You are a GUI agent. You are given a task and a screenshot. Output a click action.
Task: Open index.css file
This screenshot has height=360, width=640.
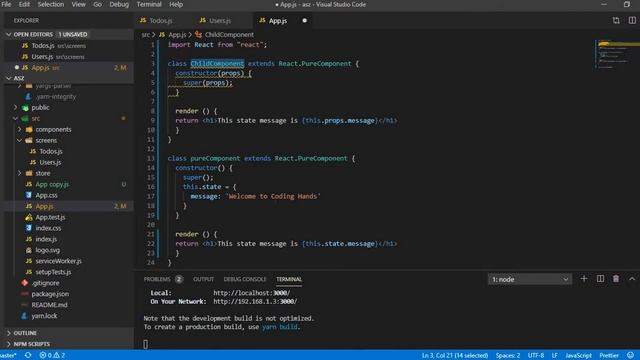tap(48, 228)
